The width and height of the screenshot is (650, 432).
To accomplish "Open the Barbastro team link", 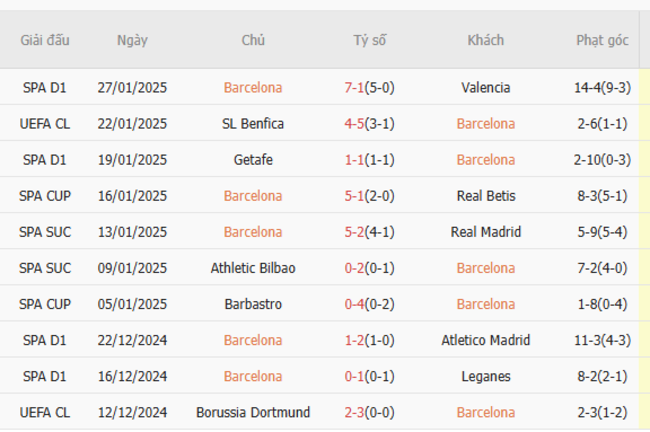I will point(253,304).
